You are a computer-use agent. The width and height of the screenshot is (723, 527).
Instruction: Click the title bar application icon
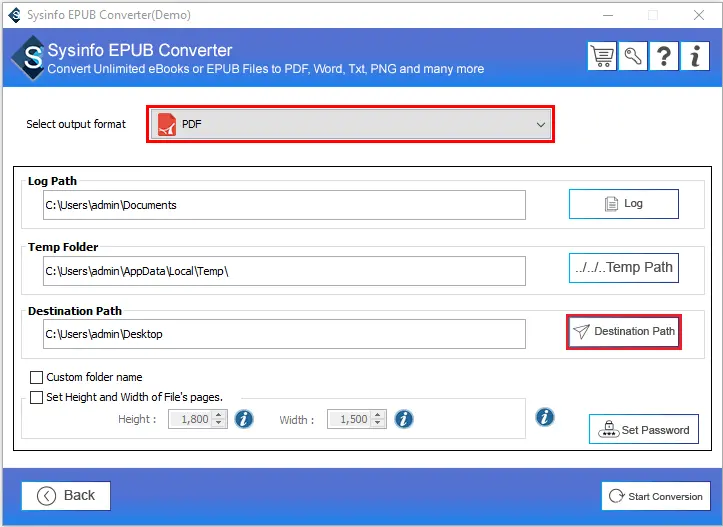coord(15,15)
